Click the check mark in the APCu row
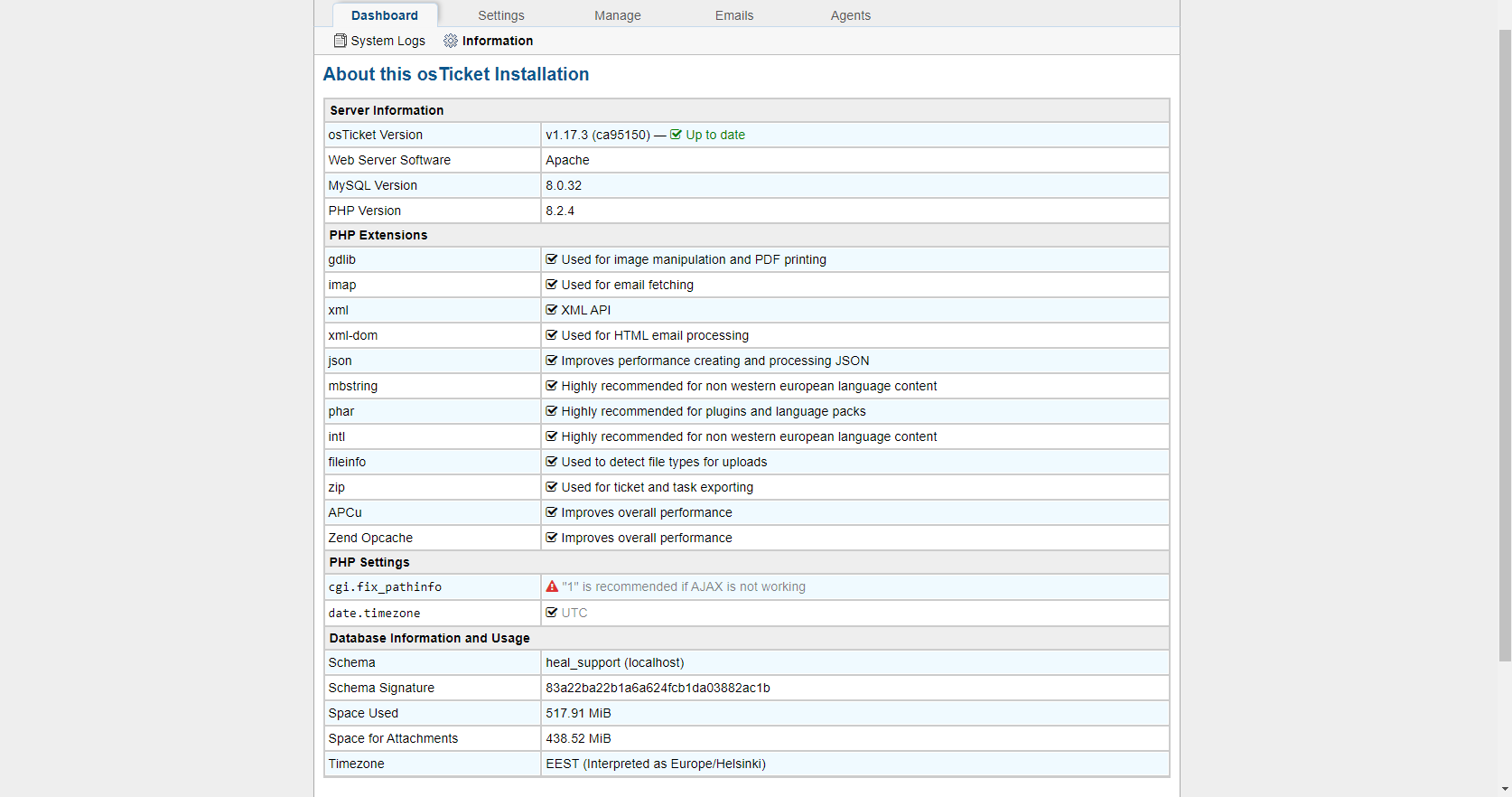 pos(552,512)
